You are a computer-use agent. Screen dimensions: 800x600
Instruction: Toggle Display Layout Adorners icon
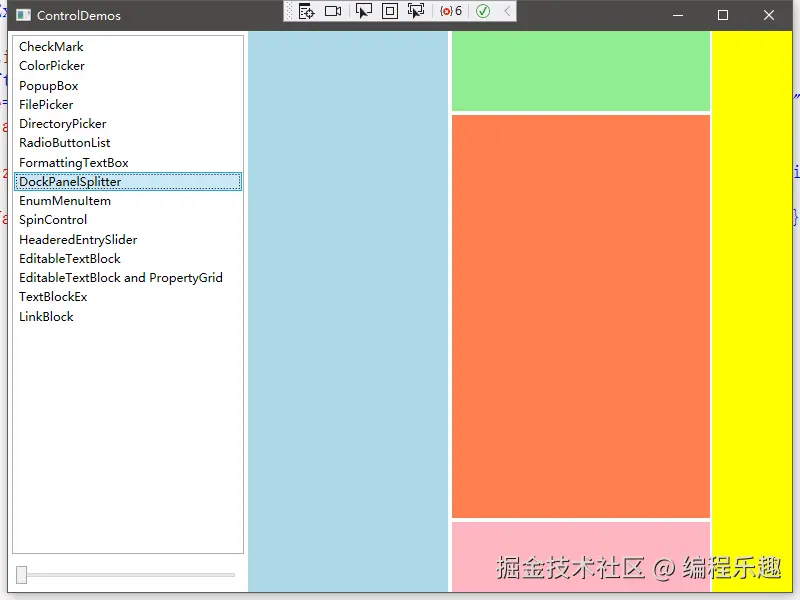(x=390, y=11)
